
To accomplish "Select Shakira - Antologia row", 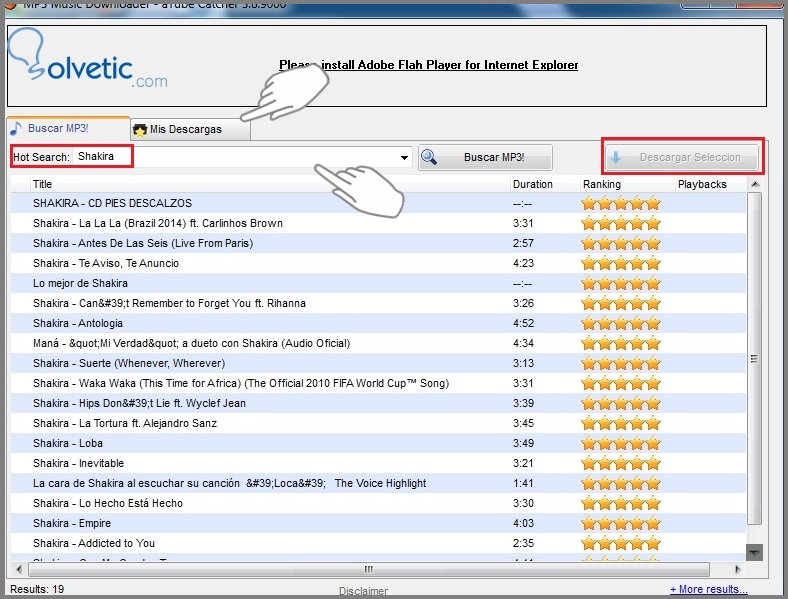I will 378,323.
